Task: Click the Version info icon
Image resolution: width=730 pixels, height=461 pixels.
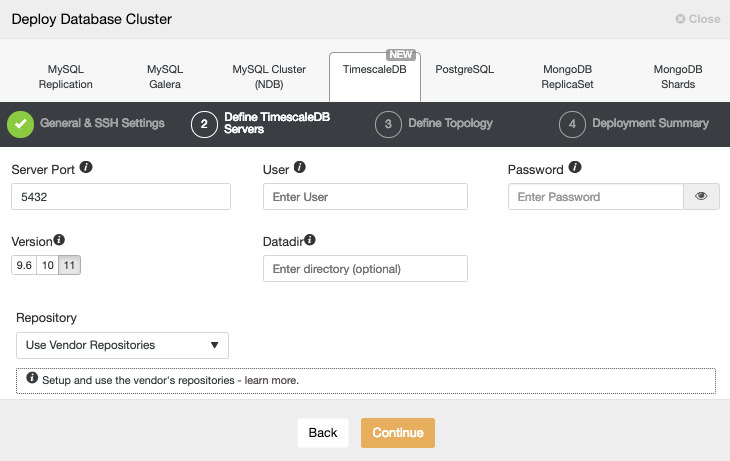Action: 59,240
